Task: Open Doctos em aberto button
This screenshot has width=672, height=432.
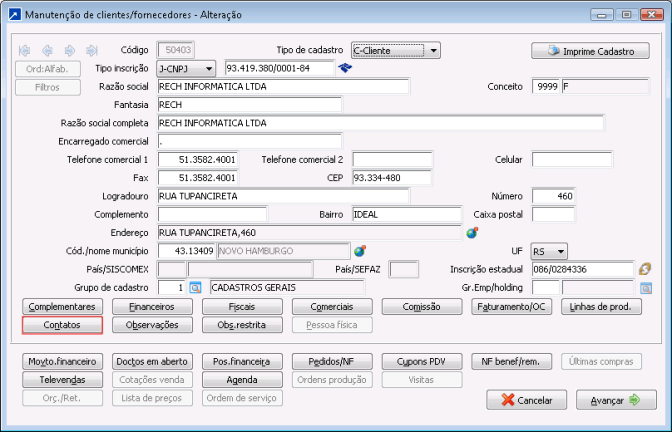Action: coord(152,362)
